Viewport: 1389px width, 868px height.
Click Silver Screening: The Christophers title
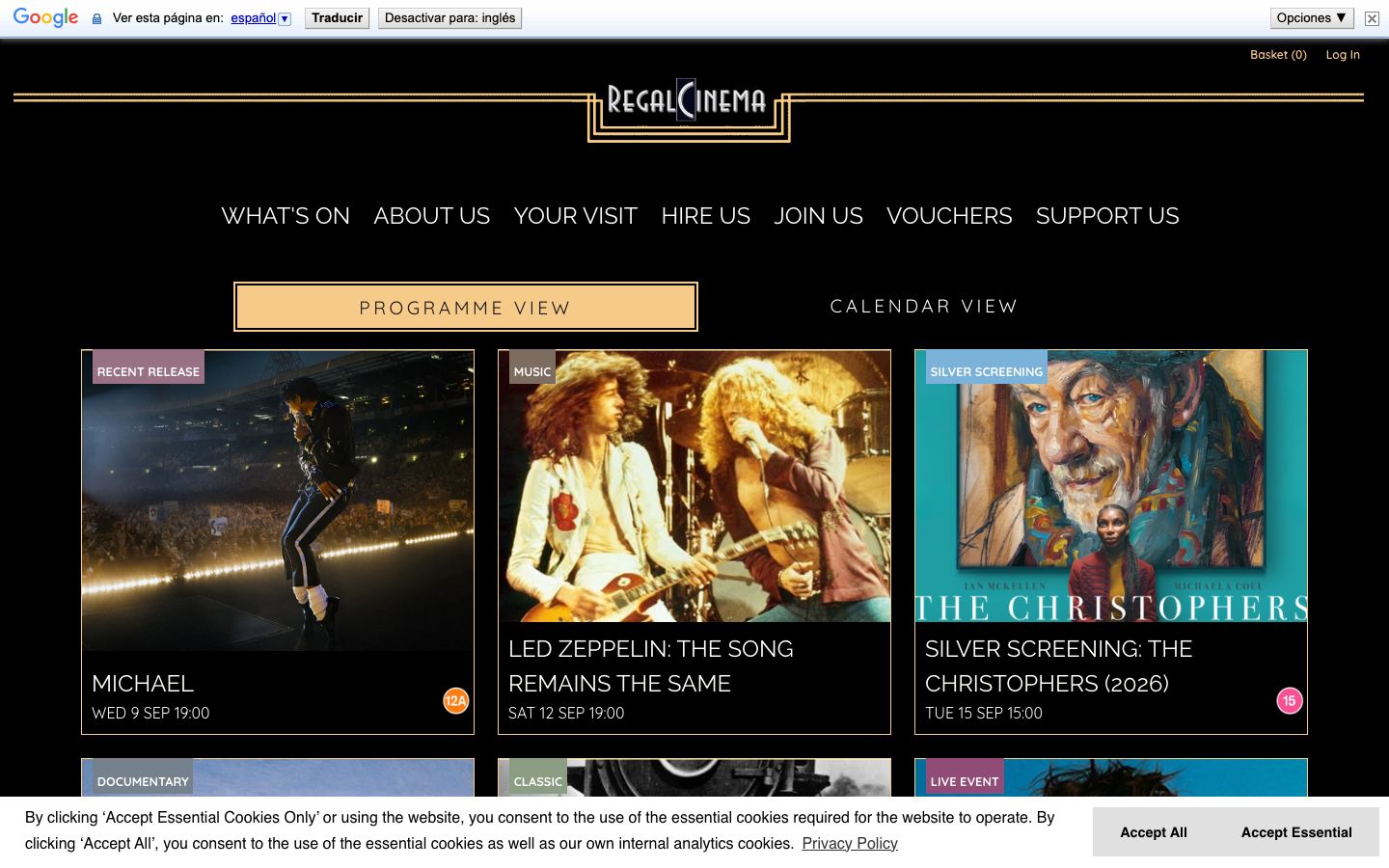tap(1059, 666)
